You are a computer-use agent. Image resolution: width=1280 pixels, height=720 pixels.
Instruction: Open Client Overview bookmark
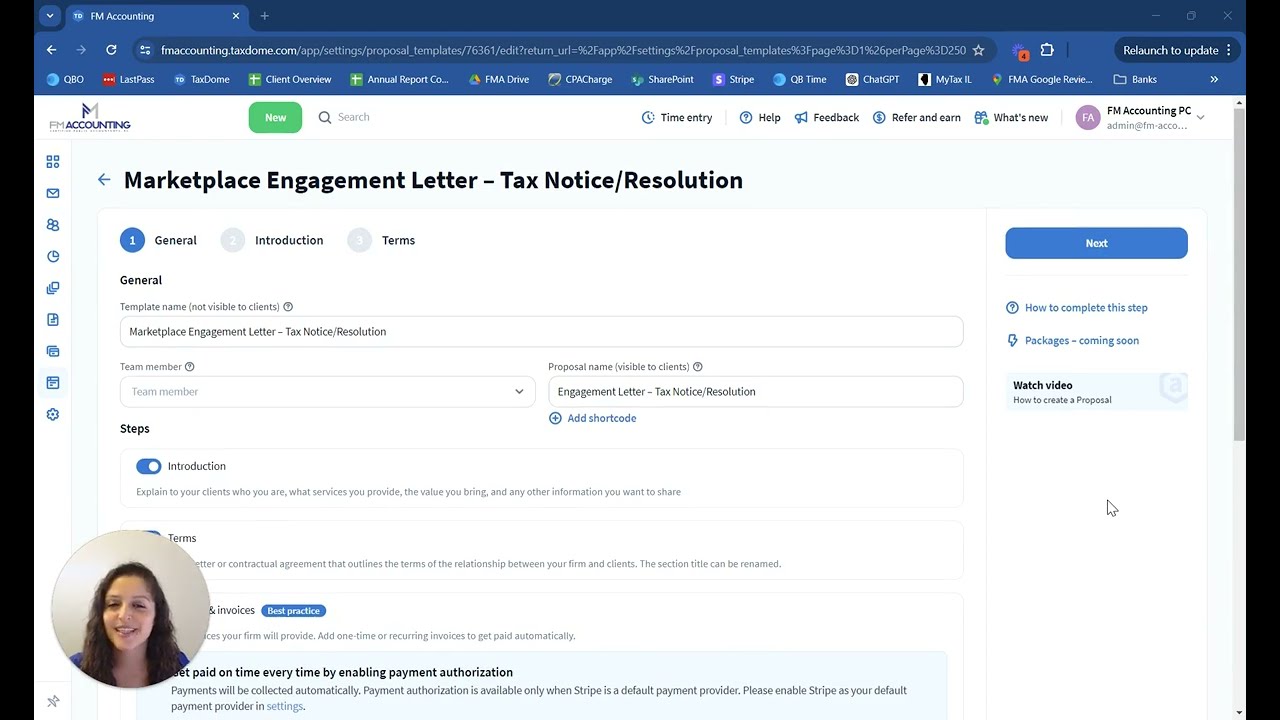point(289,79)
